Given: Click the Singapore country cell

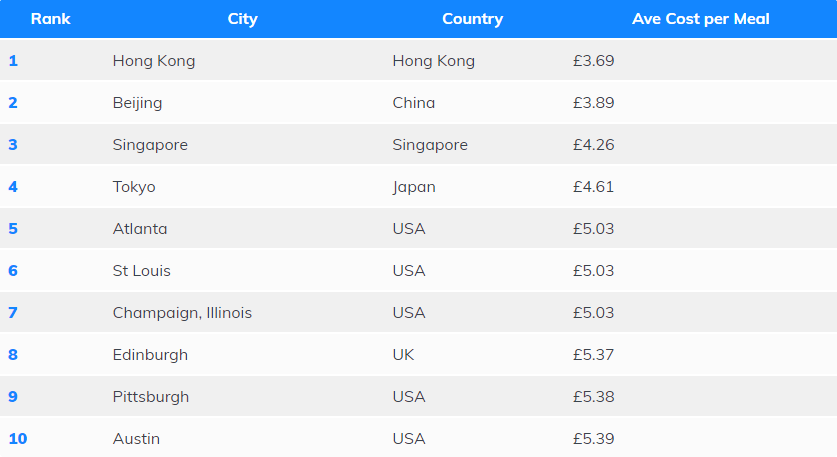Looking at the screenshot, I should pos(430,145).
